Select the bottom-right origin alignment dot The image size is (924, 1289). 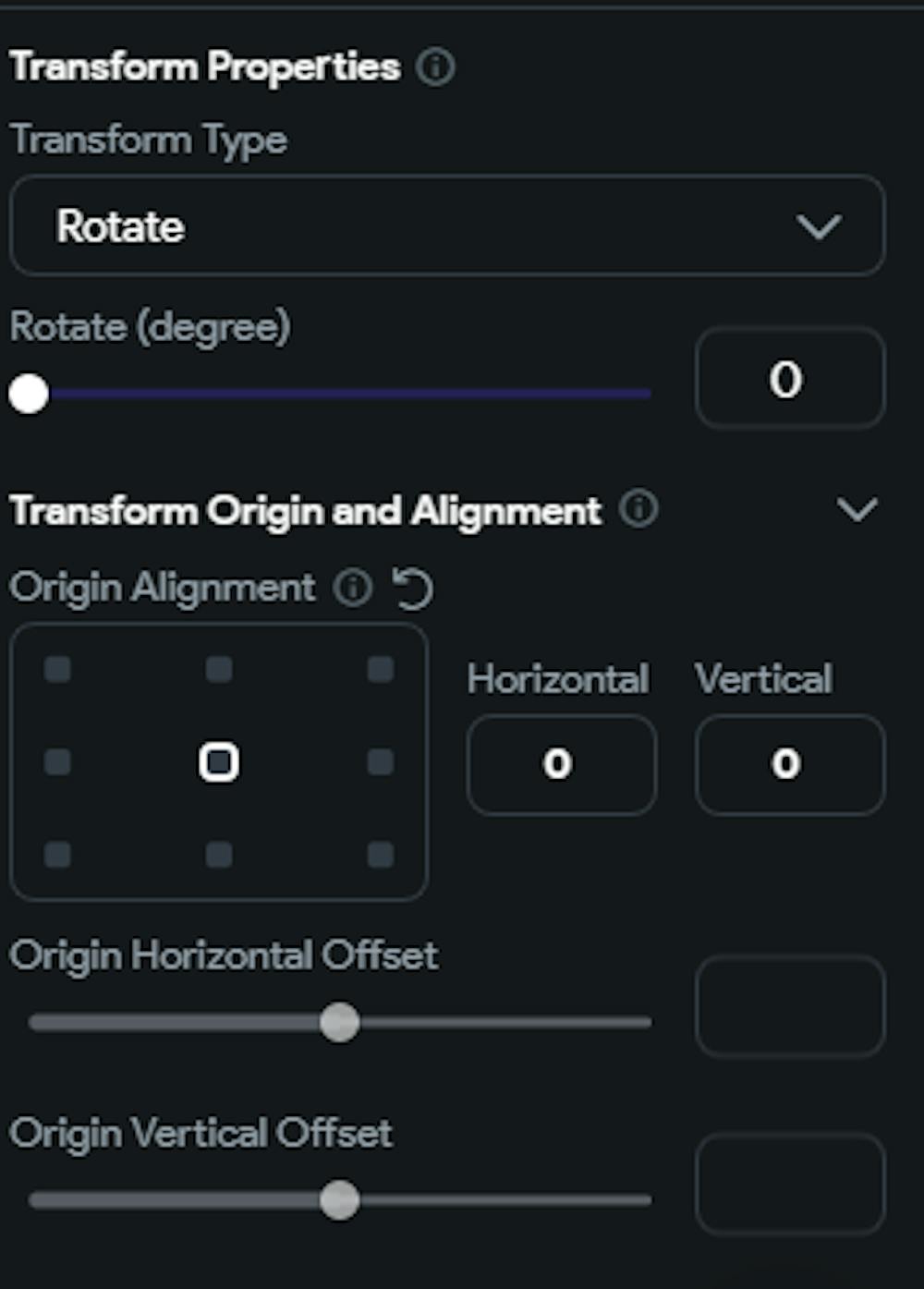click(x=380, y=853)
